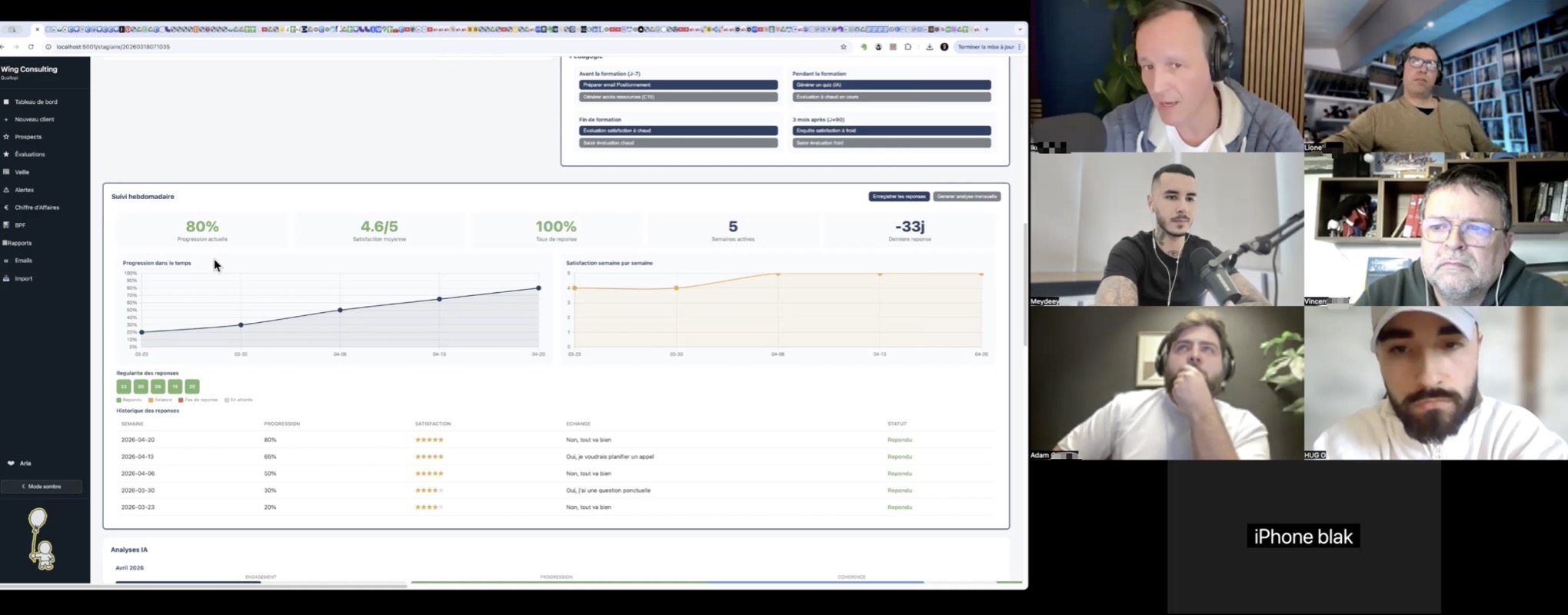This screenshot has height=615, width=1568.
Task: Click the 04-20 point on progression chart
Action: click(x=538, y=288)
